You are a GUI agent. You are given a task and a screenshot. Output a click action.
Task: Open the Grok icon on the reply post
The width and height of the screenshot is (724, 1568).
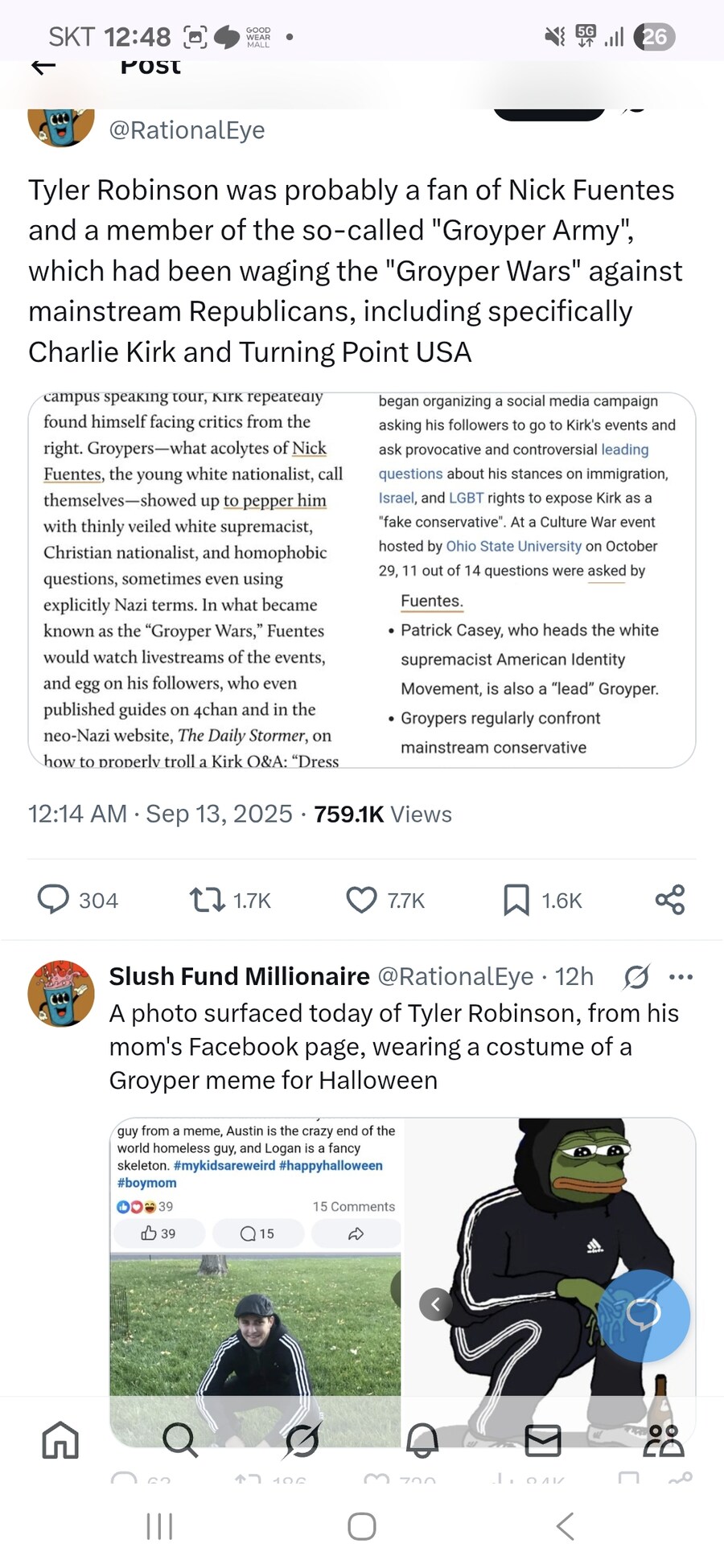point(636,977)
